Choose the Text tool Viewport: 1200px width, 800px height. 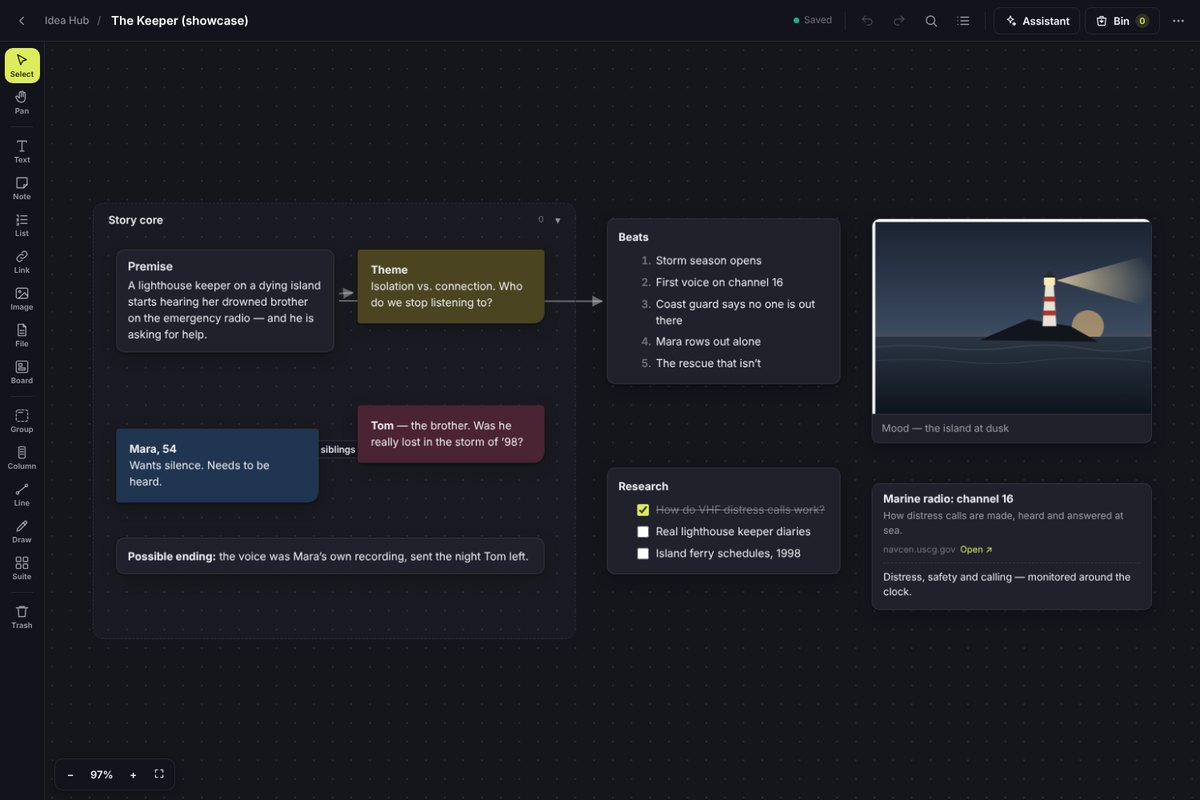click(x=22, y=151)
